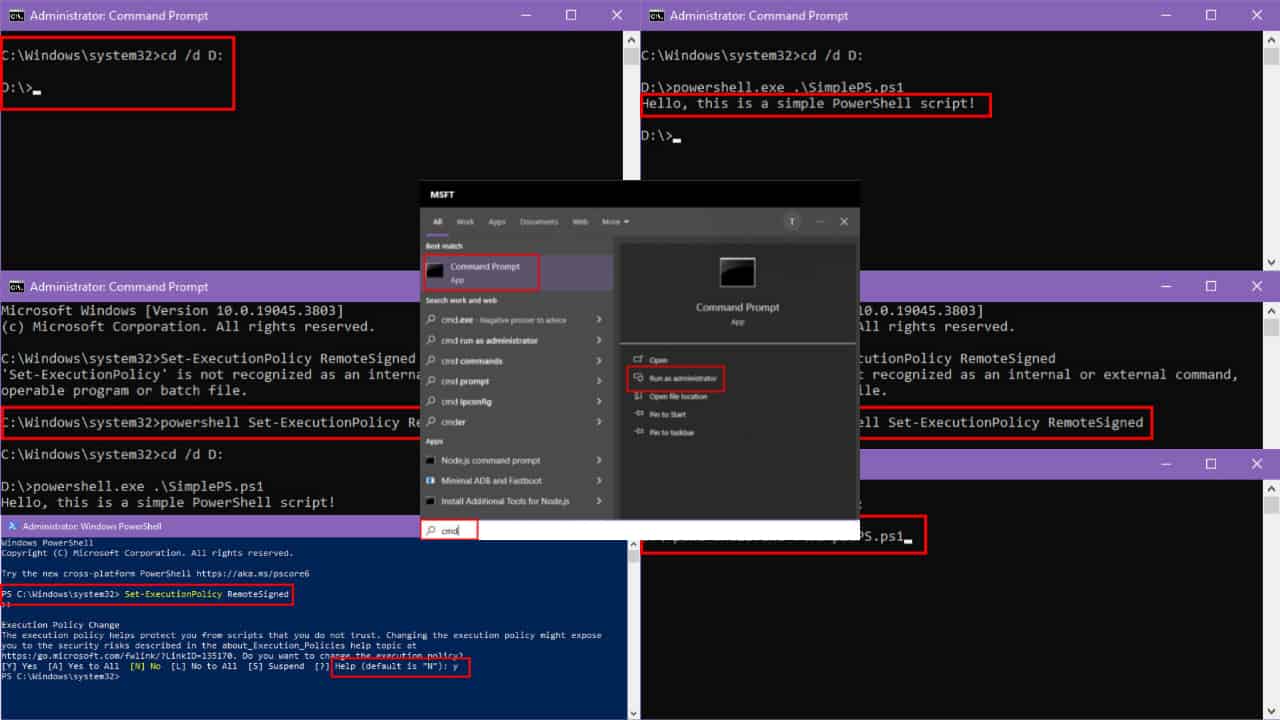Switch to the Documents search tab
The image size is (1280, 720).
539,221
